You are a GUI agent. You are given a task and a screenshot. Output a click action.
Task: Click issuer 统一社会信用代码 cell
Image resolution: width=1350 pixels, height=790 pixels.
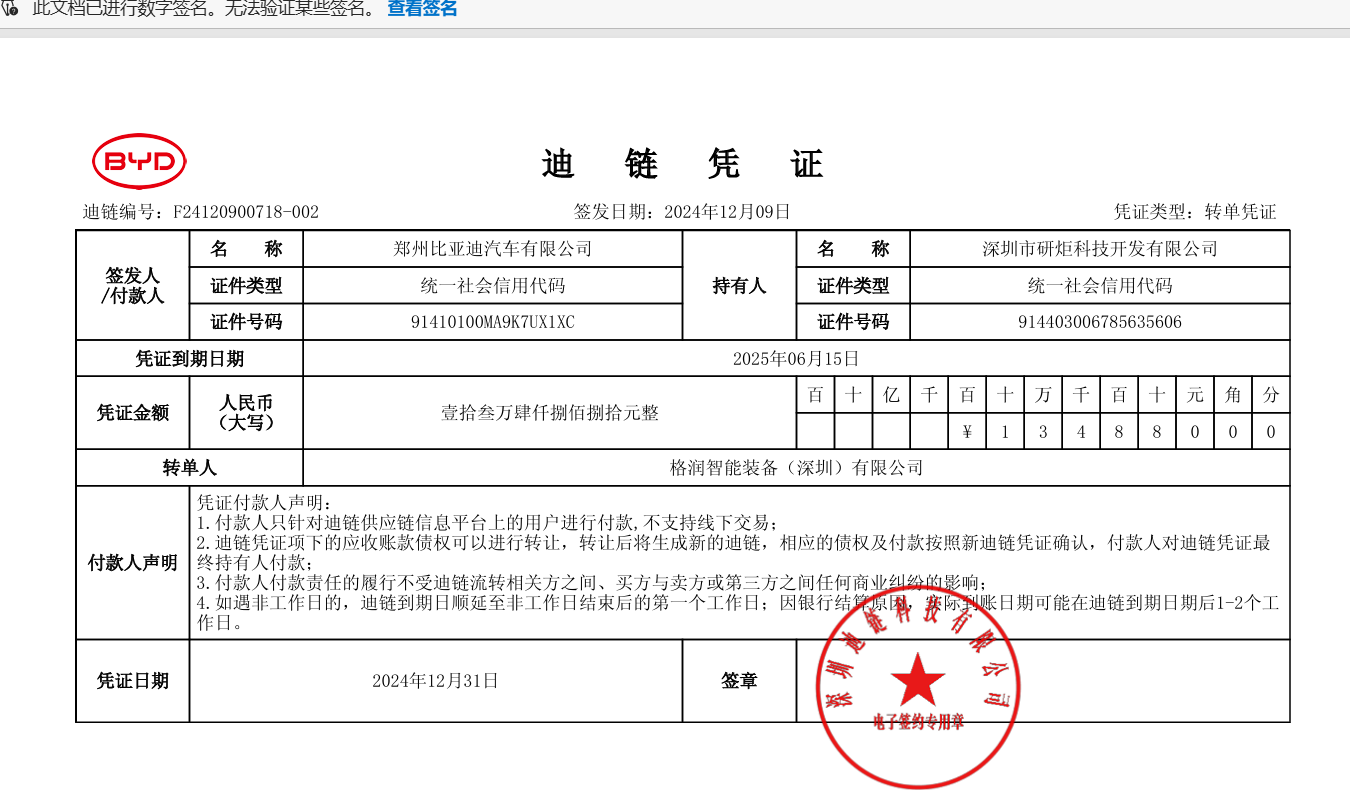(x=493, y=286)
